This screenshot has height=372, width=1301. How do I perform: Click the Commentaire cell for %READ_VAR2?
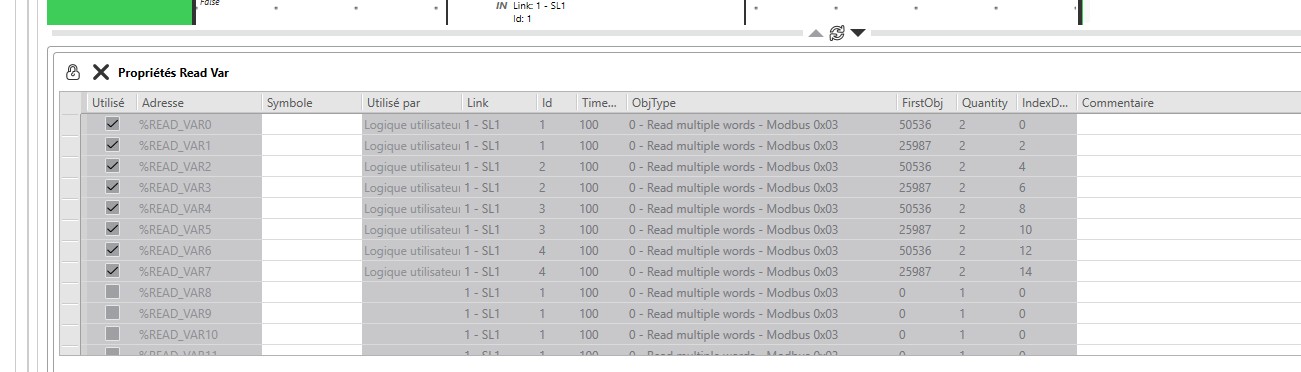(x=1188, y=166)
